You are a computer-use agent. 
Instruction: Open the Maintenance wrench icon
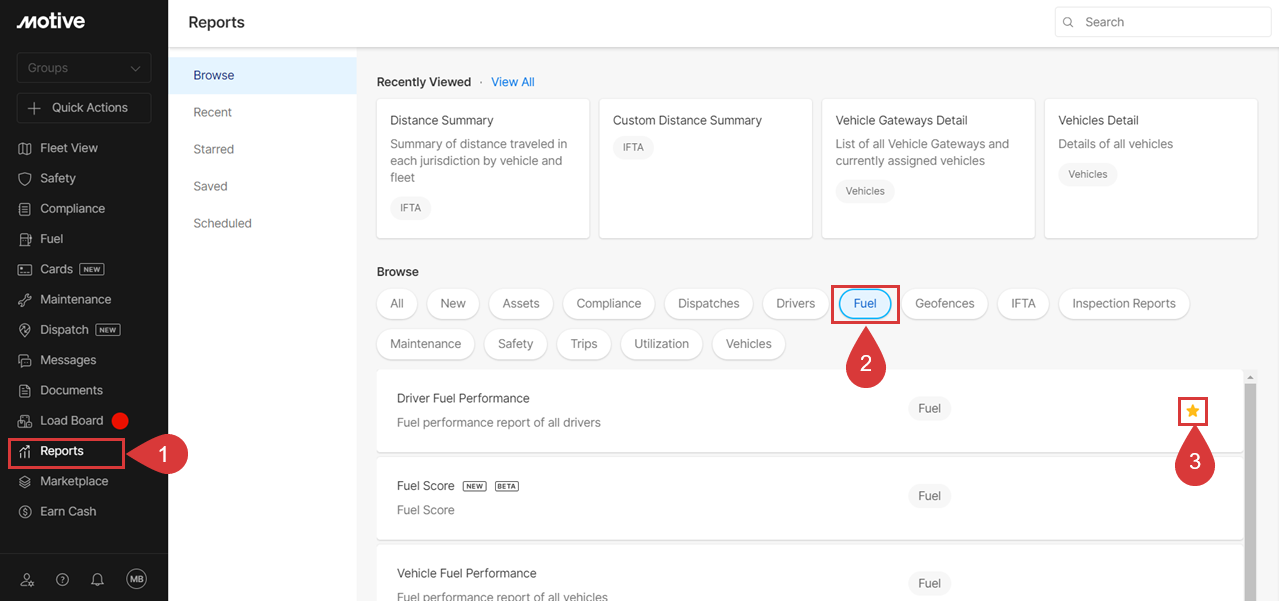pyautogui.click(x=26, y=300)
